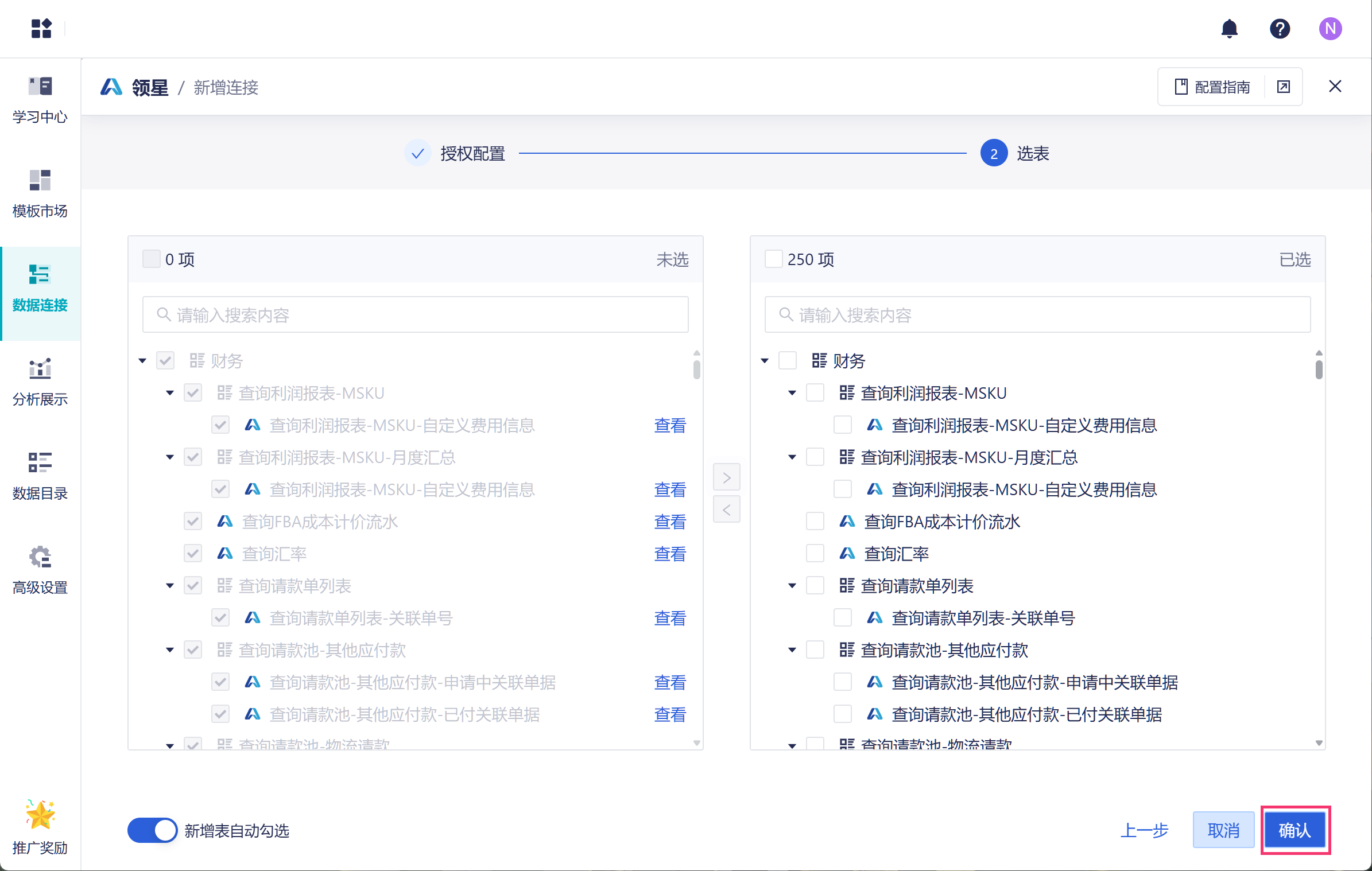Viewport: 1372px width, 871px height.
Task: Click the selected panel's vertical scrollbar
Action: point(1319,369)
